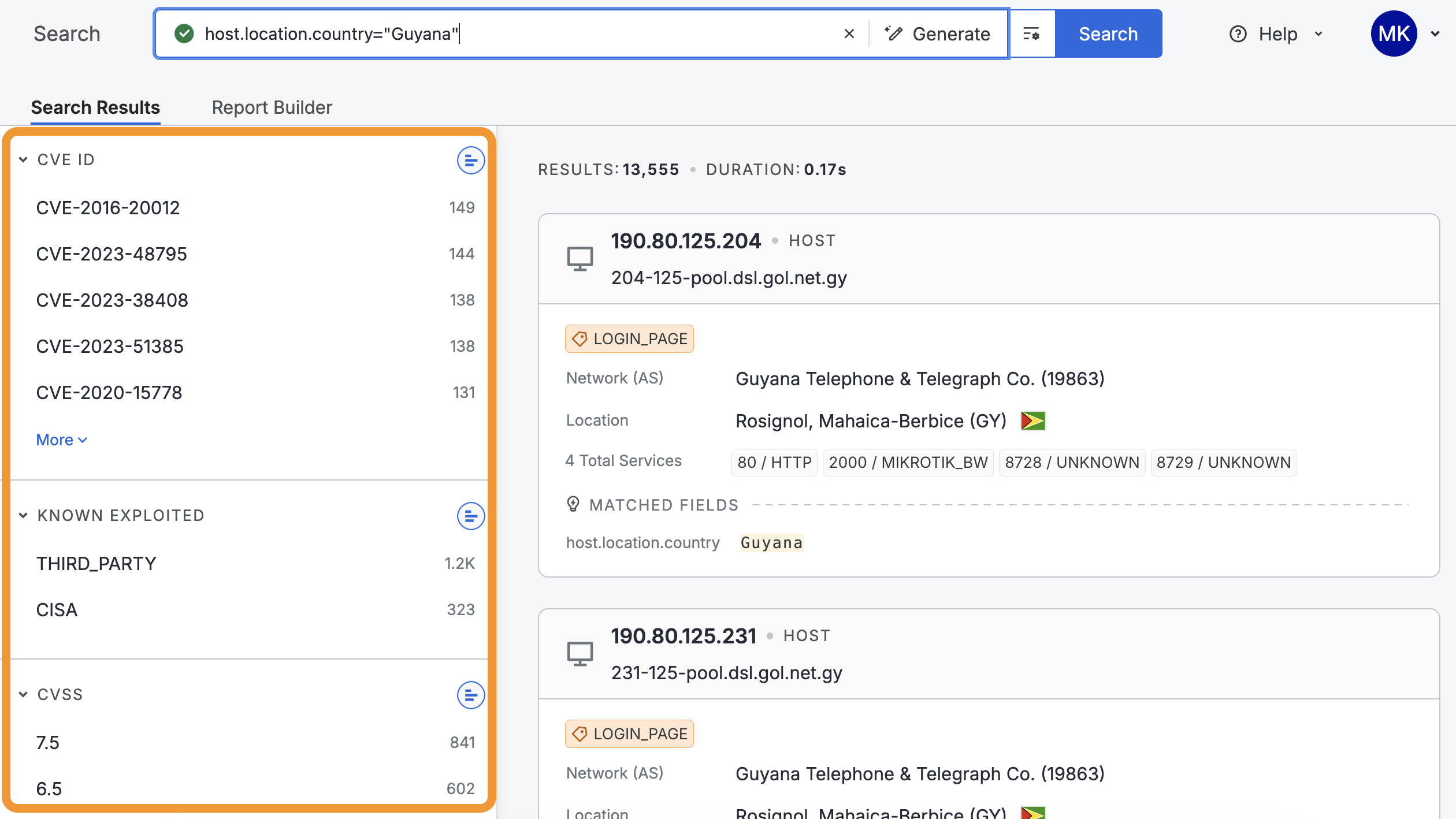Switch to Report Builder tab

(272, 107)
